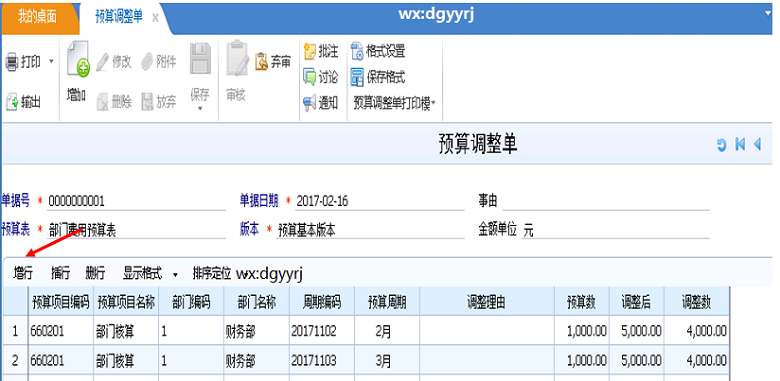This screenshot has height=381, width=780.
Task: Click the Abandon (放弃) icon
Action: [x=147, y=102]
